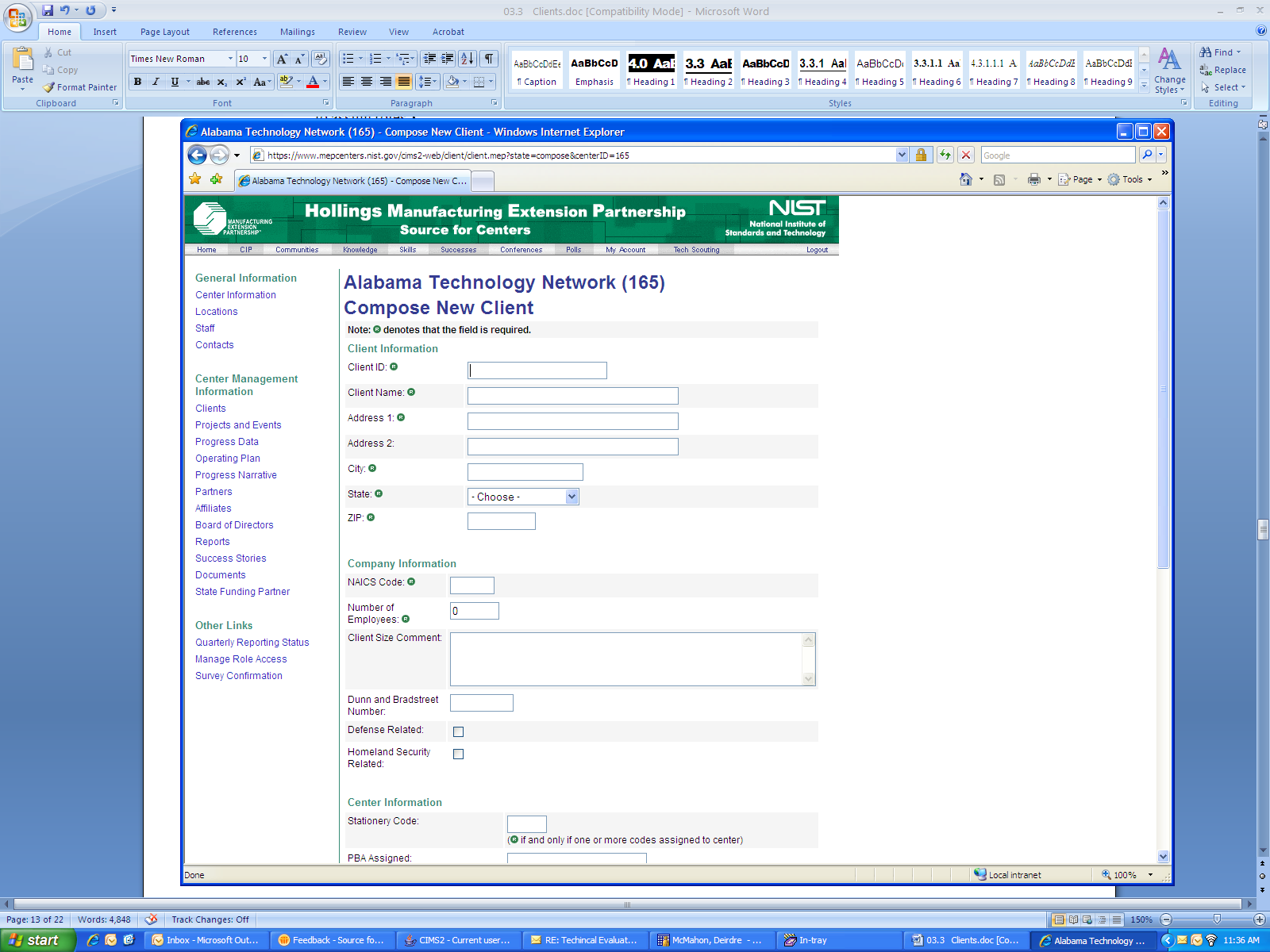This screenshot has height=952, width=1270.
Task: Click the Internet Explorer home page icon
Action: click(x=966, y=179)
